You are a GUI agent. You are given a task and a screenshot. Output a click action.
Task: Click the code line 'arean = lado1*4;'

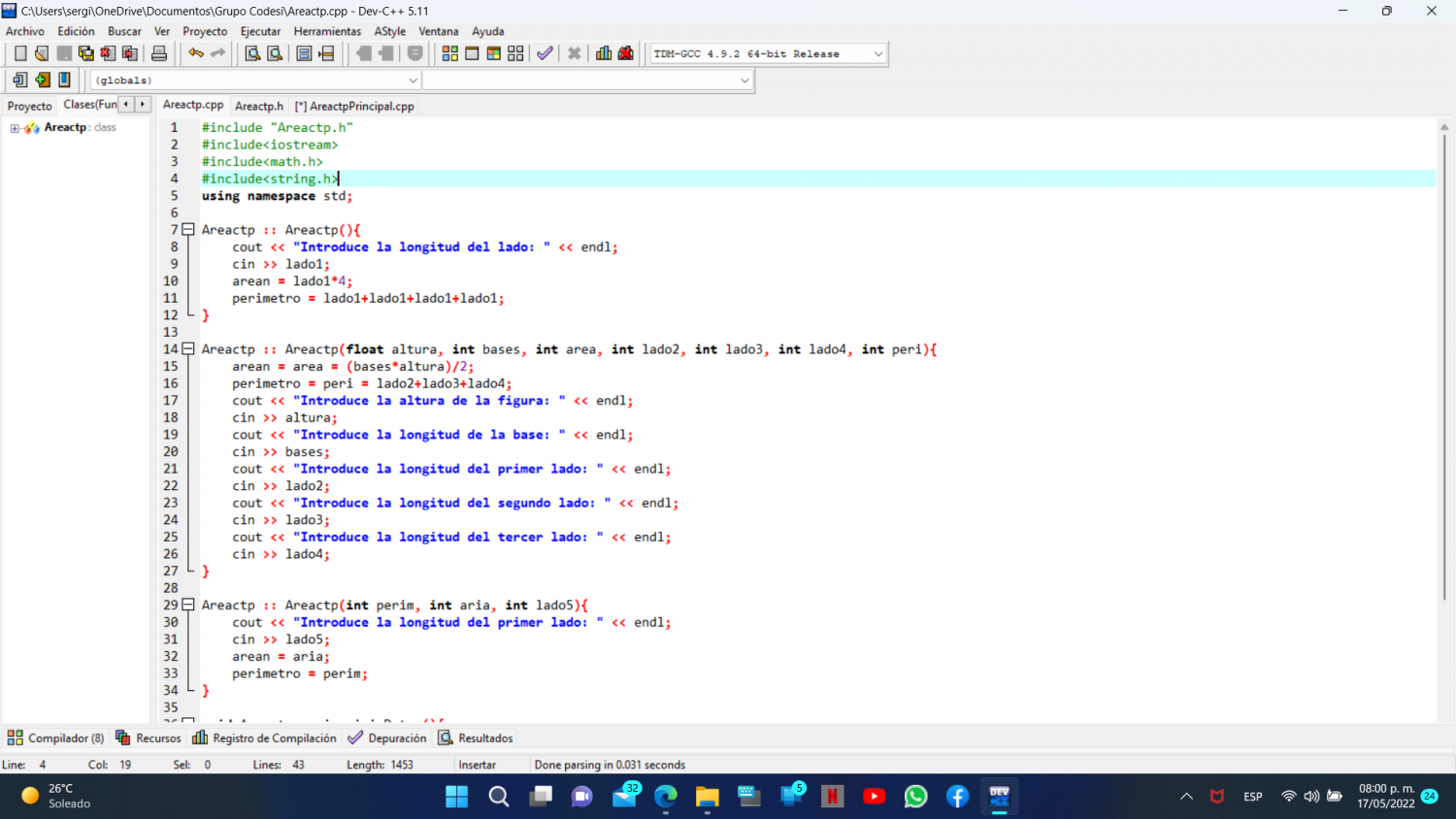pos(292,281)
